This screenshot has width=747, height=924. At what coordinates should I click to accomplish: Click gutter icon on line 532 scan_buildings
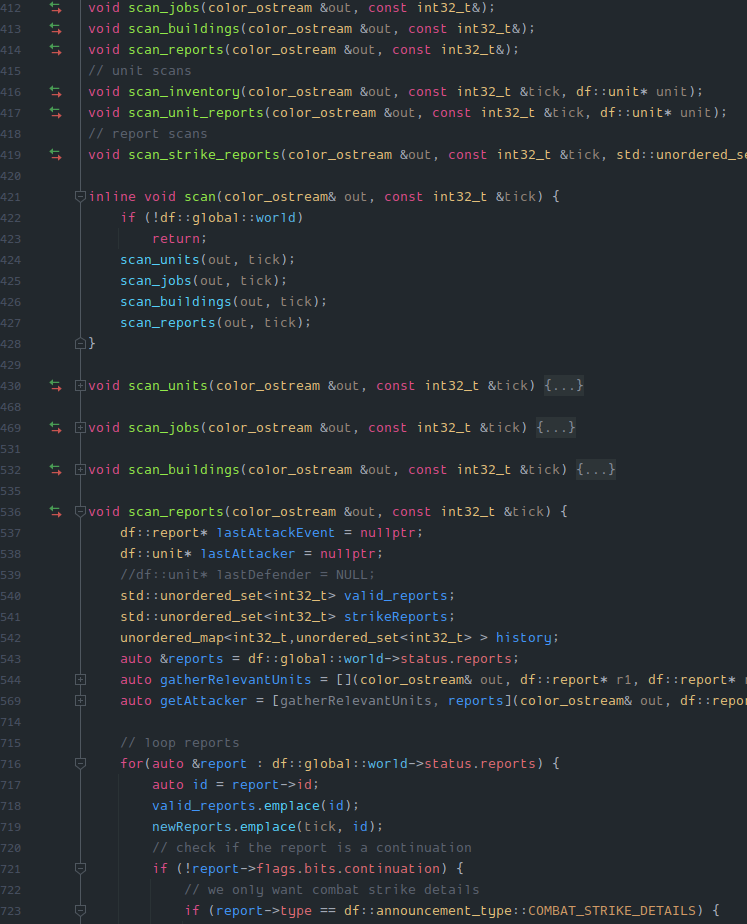coord(55,470)
